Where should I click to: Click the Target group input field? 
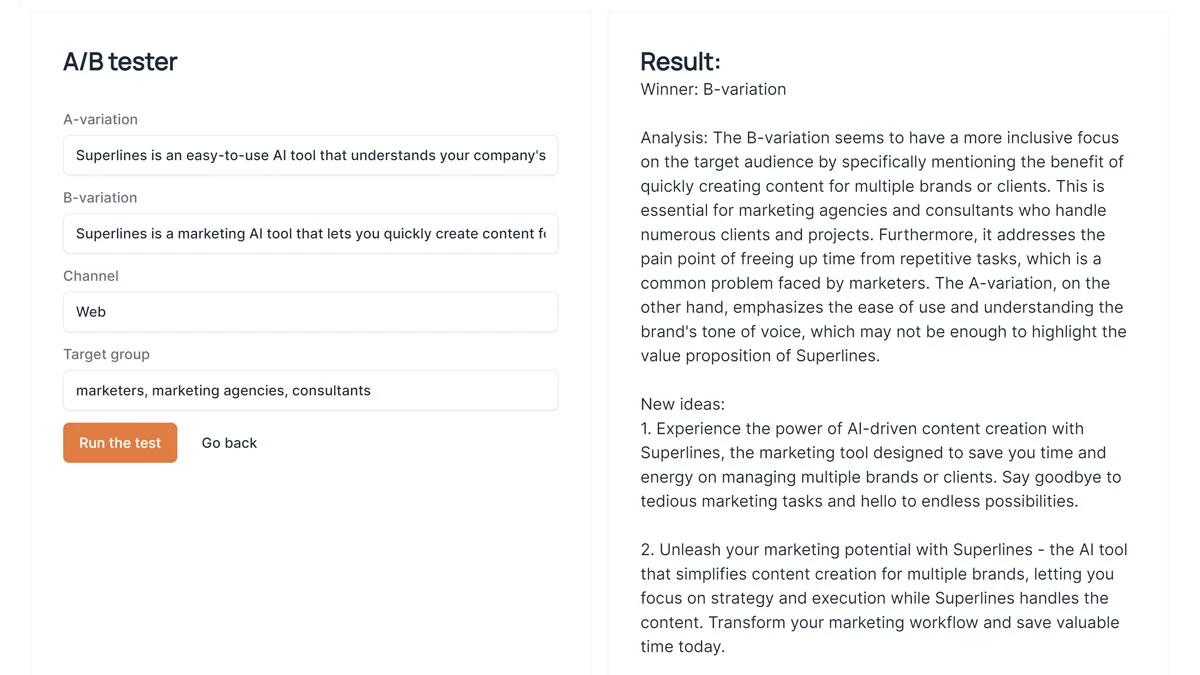(310, 390)
